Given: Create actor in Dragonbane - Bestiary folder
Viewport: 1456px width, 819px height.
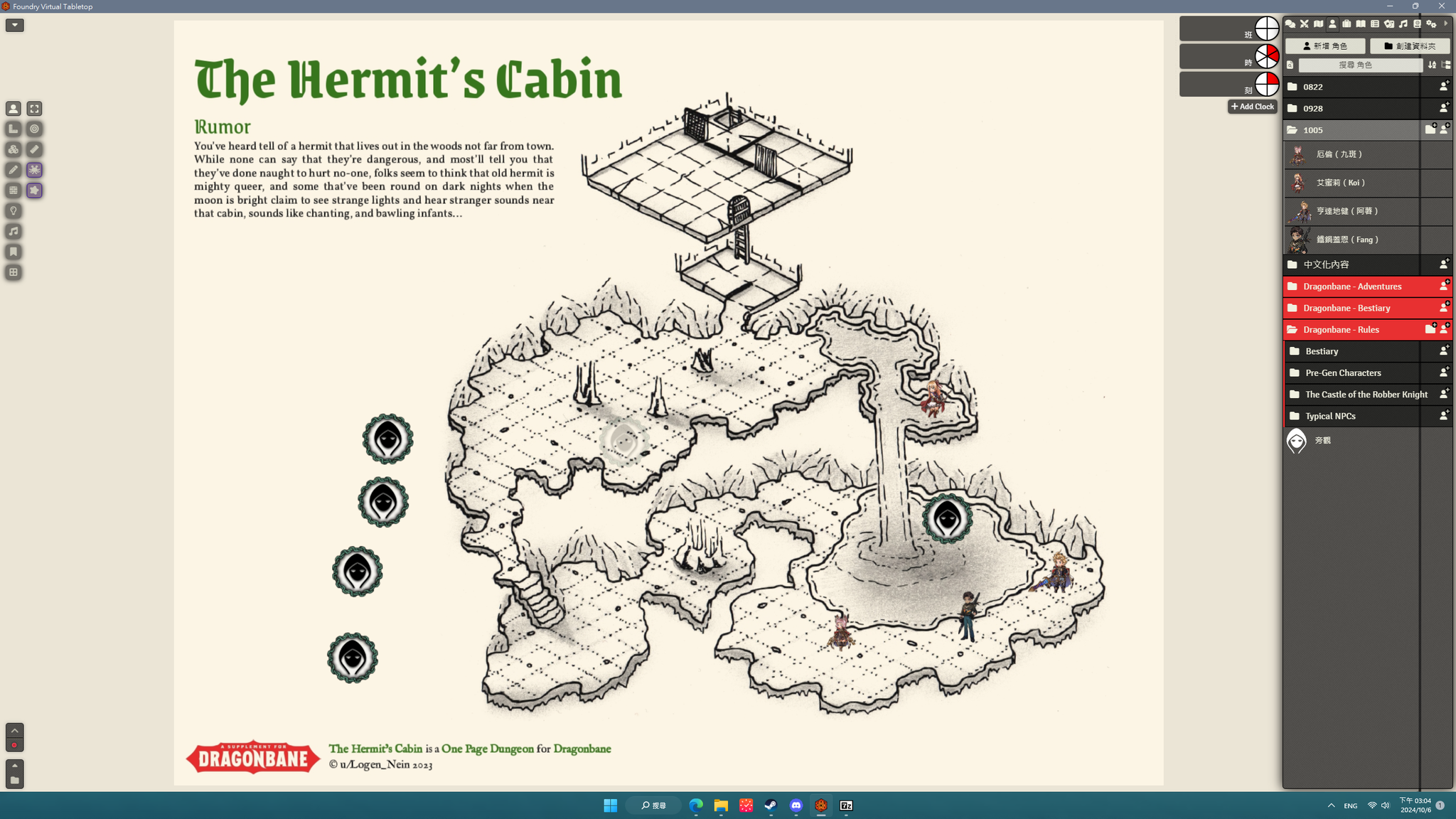Looking at the screenshot, I should pos(1444,307).
